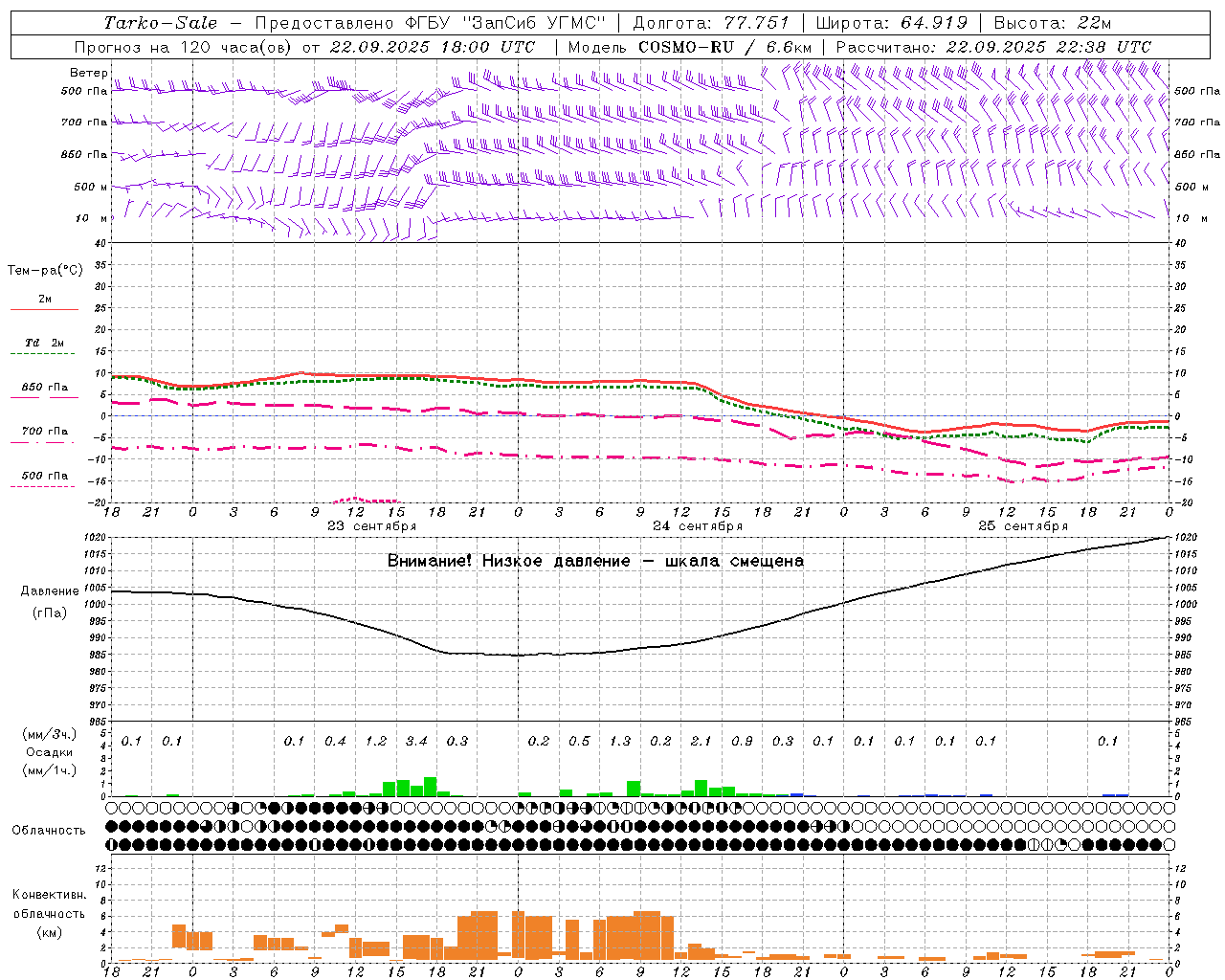Click the calculation time '22:38 UTC'
The width and height of the screenshot is (1225, 980).
1106,47
